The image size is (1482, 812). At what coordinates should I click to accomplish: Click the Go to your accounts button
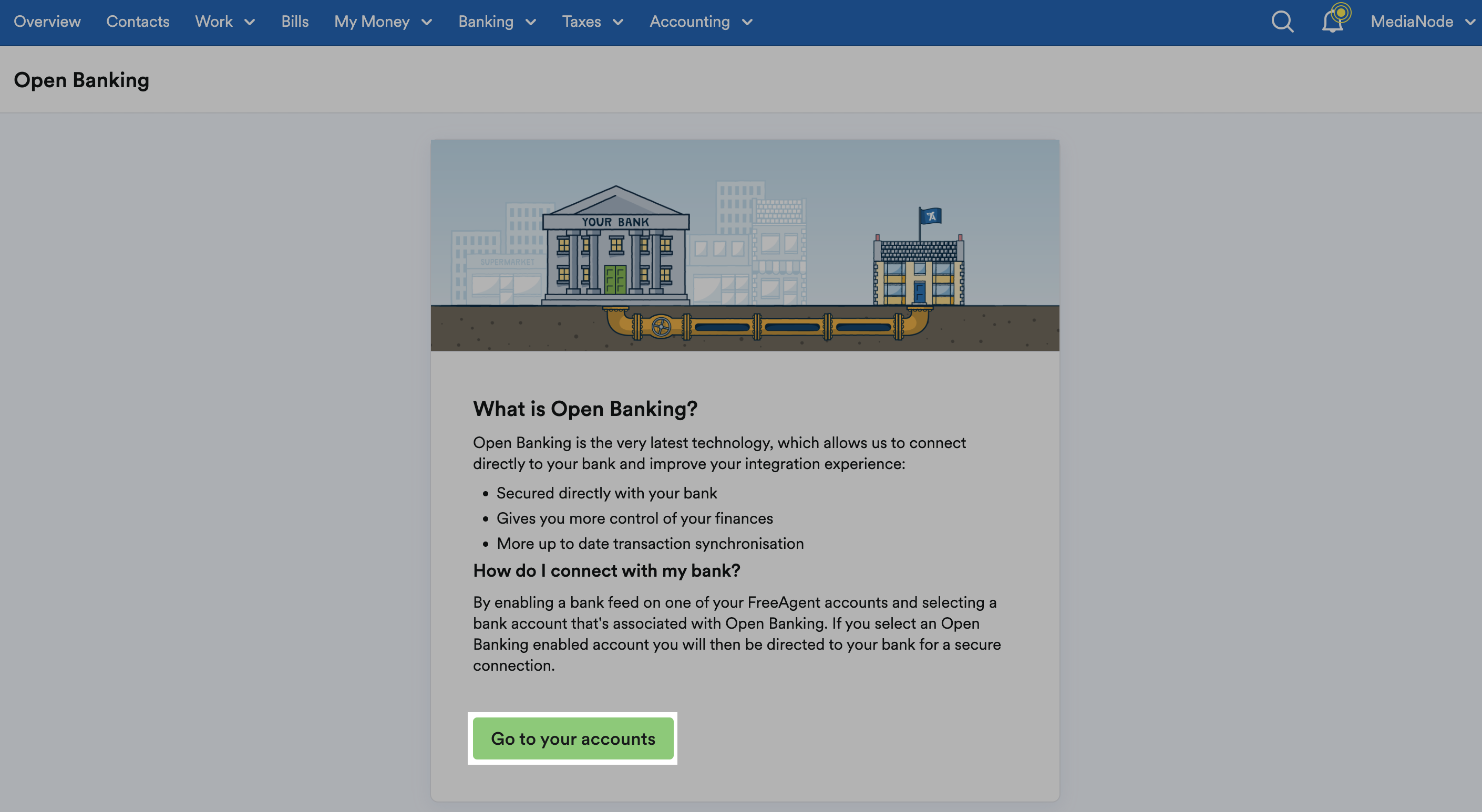pos(572,739)
